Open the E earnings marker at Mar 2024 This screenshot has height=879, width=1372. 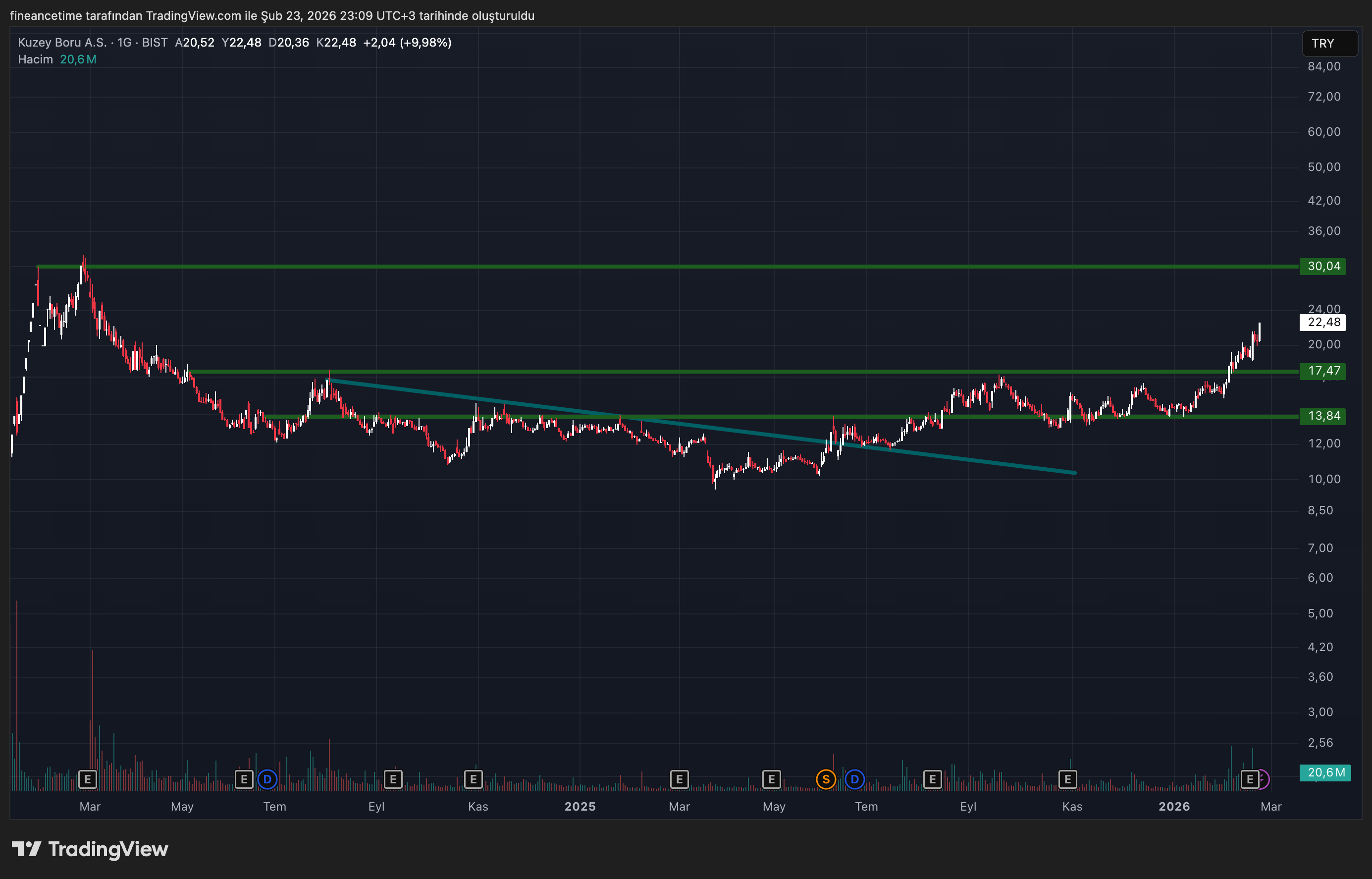tap(87, 779)
